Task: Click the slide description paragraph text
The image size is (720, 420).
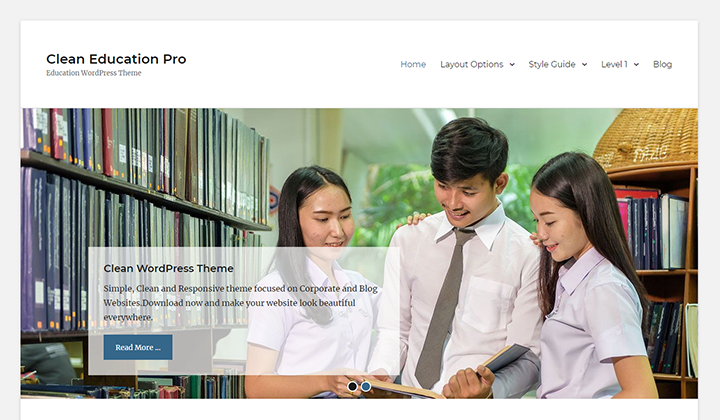Action: coord(240,302)
